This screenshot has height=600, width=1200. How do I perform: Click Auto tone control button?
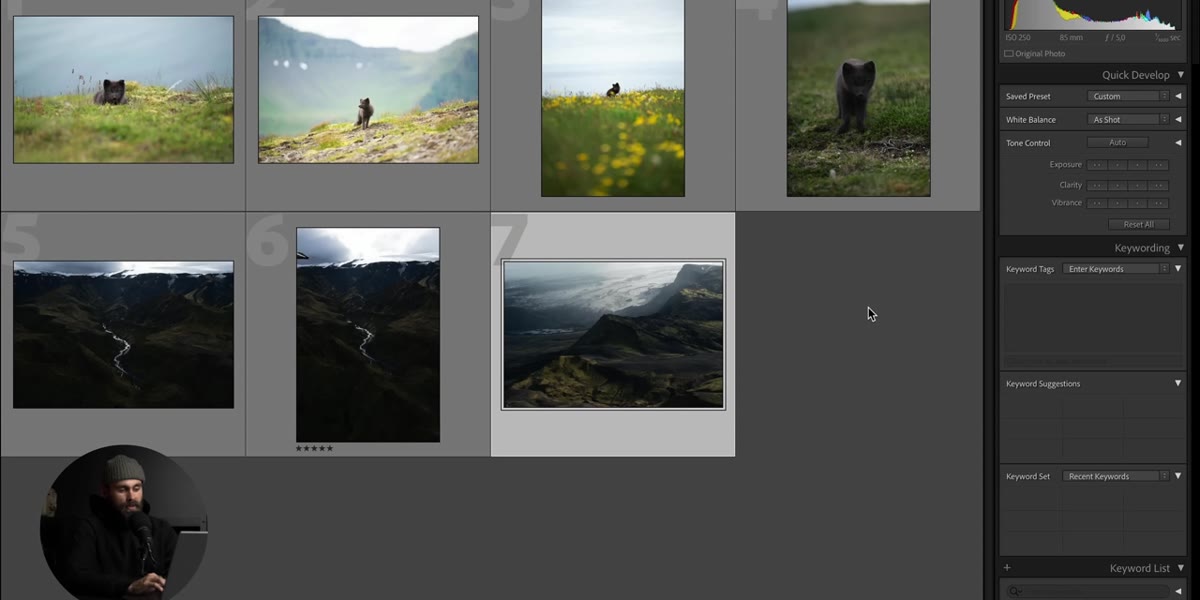coord(1118,143)
